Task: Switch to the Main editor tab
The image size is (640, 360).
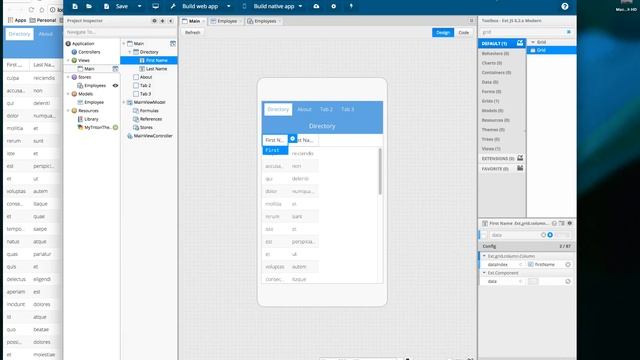Action: pos(194,21)
